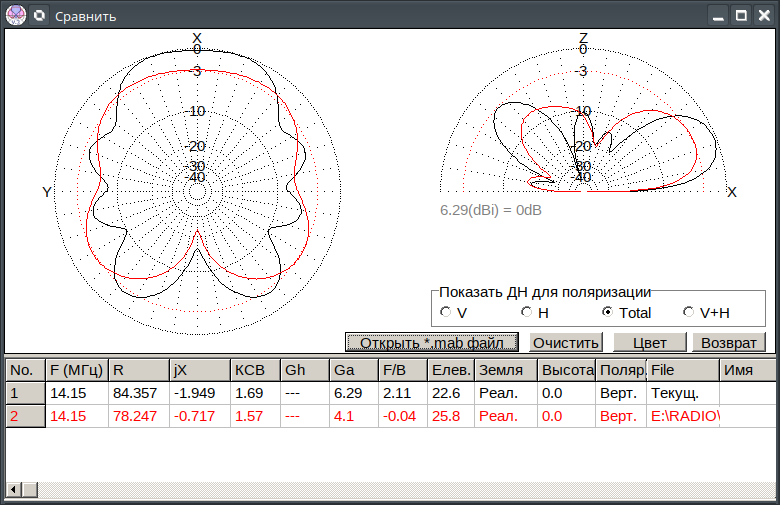The height and width of the screenshot is (505, 780).
Task: Click the F (МГц) column header
Action: click(x=77, y=369)
